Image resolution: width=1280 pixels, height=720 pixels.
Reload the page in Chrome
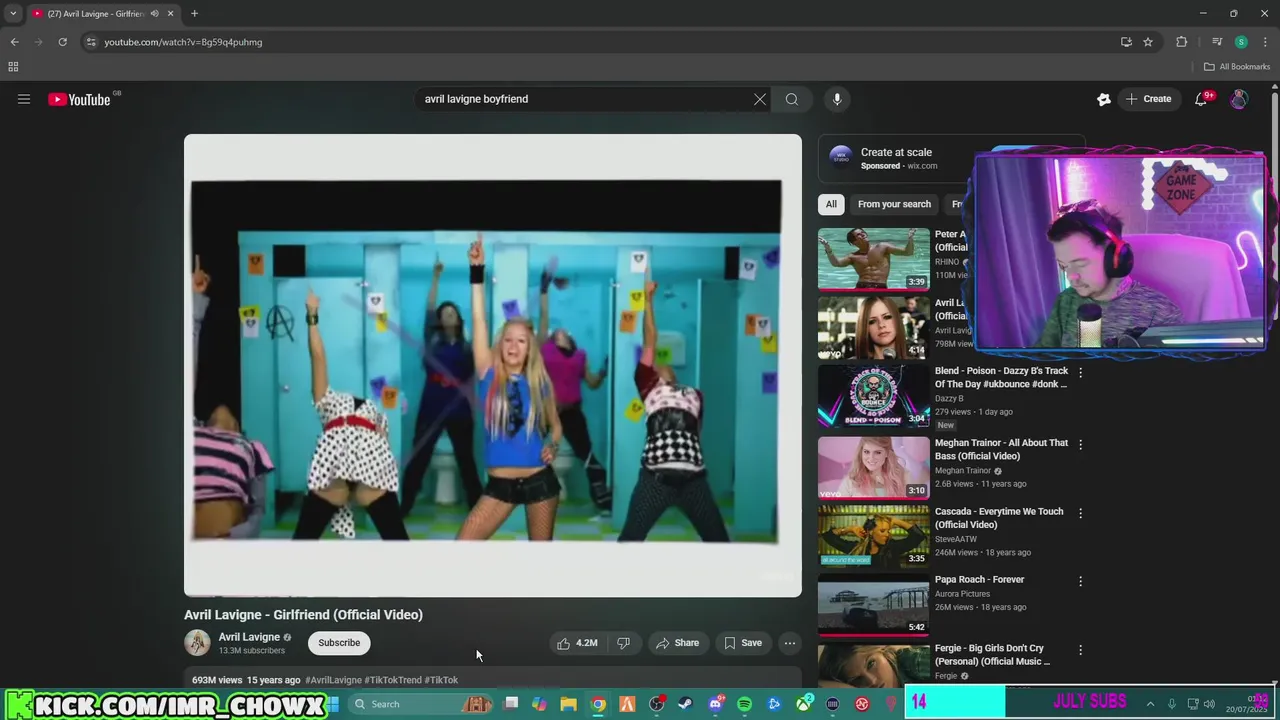click(x=62, y=42)
